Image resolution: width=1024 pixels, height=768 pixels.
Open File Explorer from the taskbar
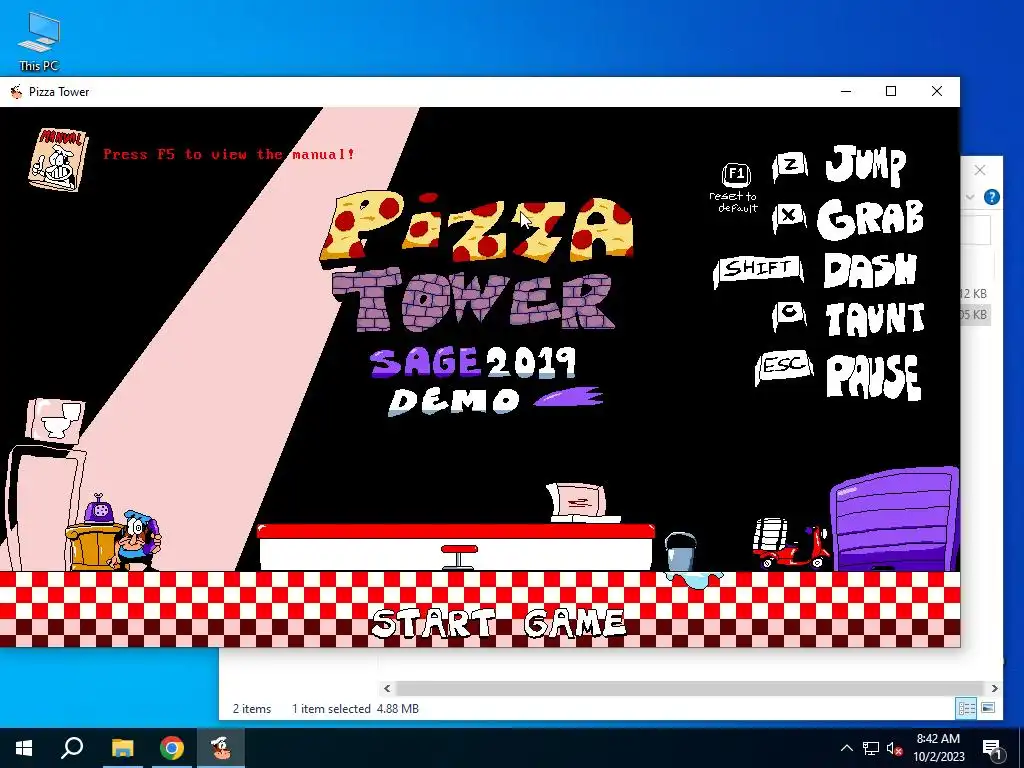tap(122, 748)
